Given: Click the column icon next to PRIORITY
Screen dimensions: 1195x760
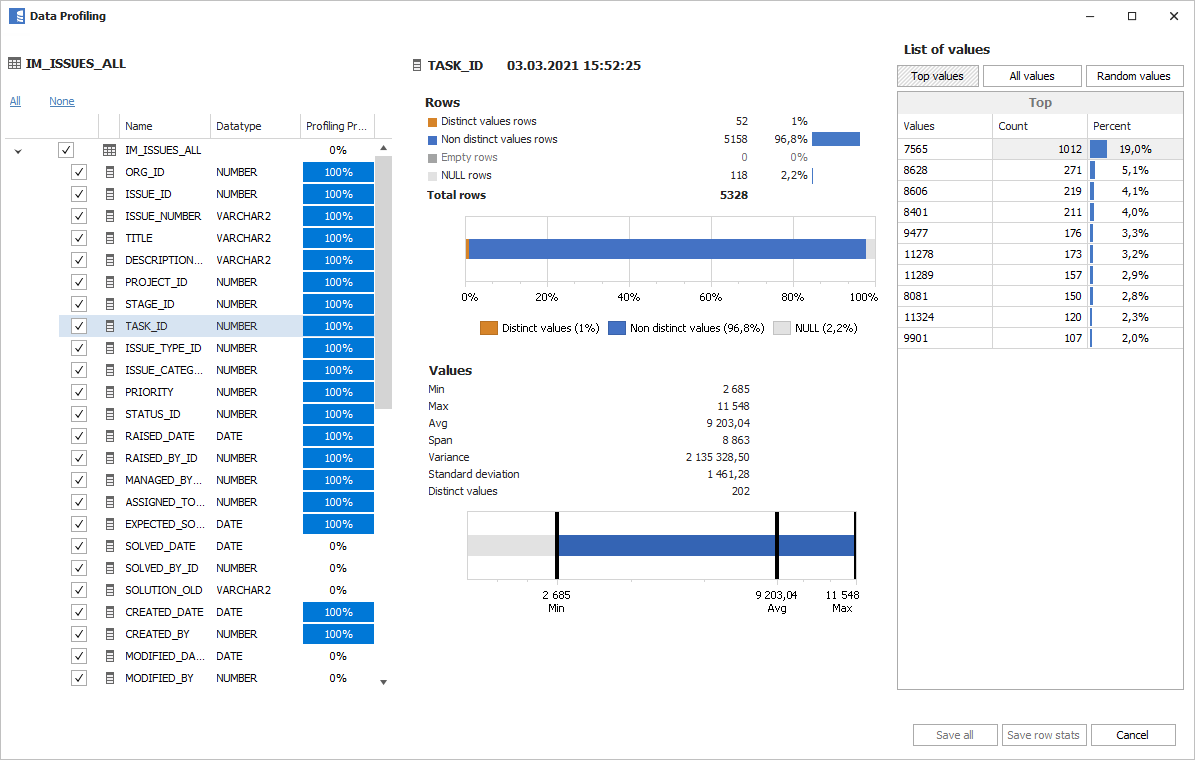Looking at the screenshot, I should coord(110,392).
